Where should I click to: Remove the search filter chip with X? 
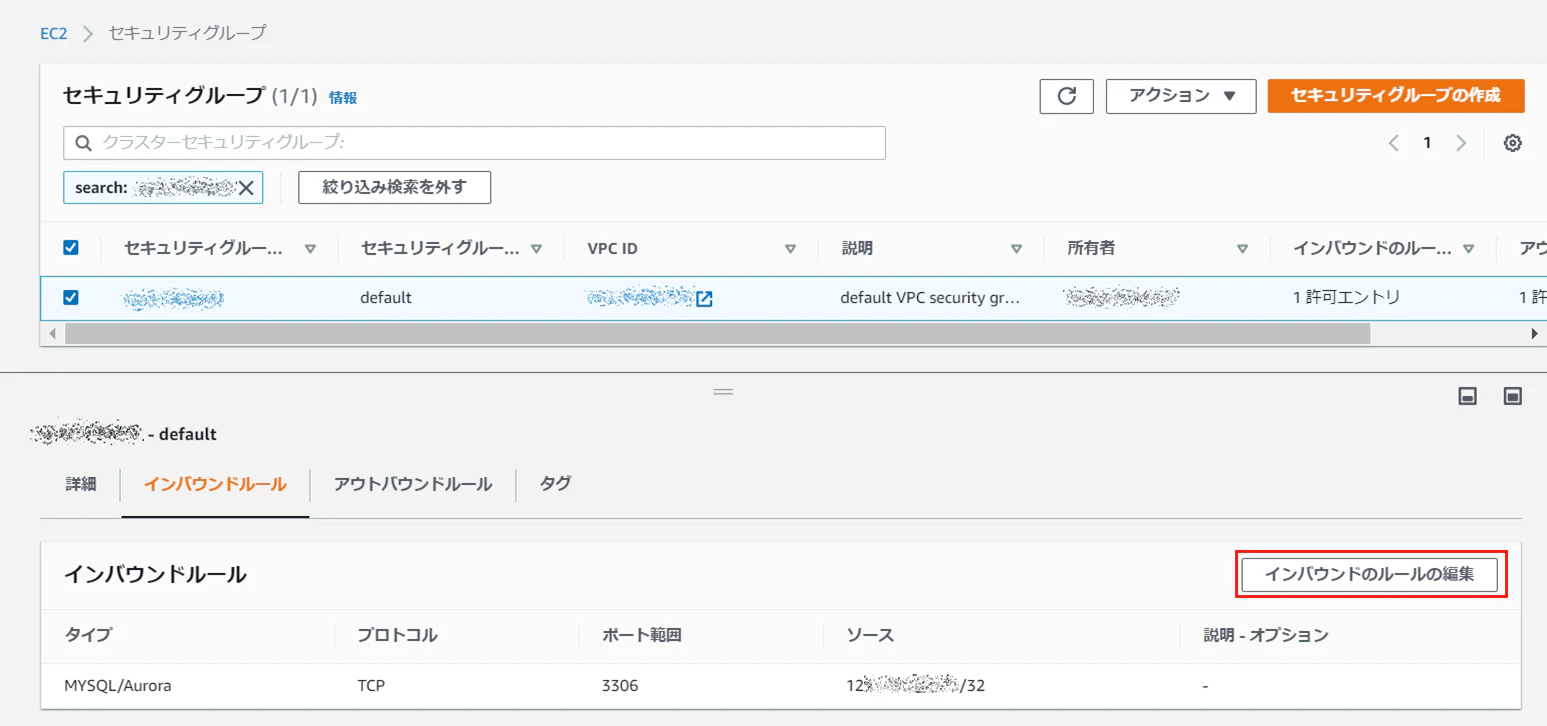[x=246, y=187]
